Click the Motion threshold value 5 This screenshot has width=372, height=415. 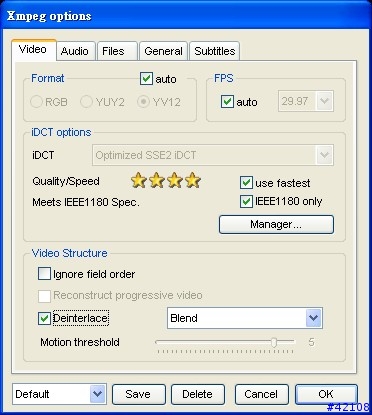tap(311, 342)
